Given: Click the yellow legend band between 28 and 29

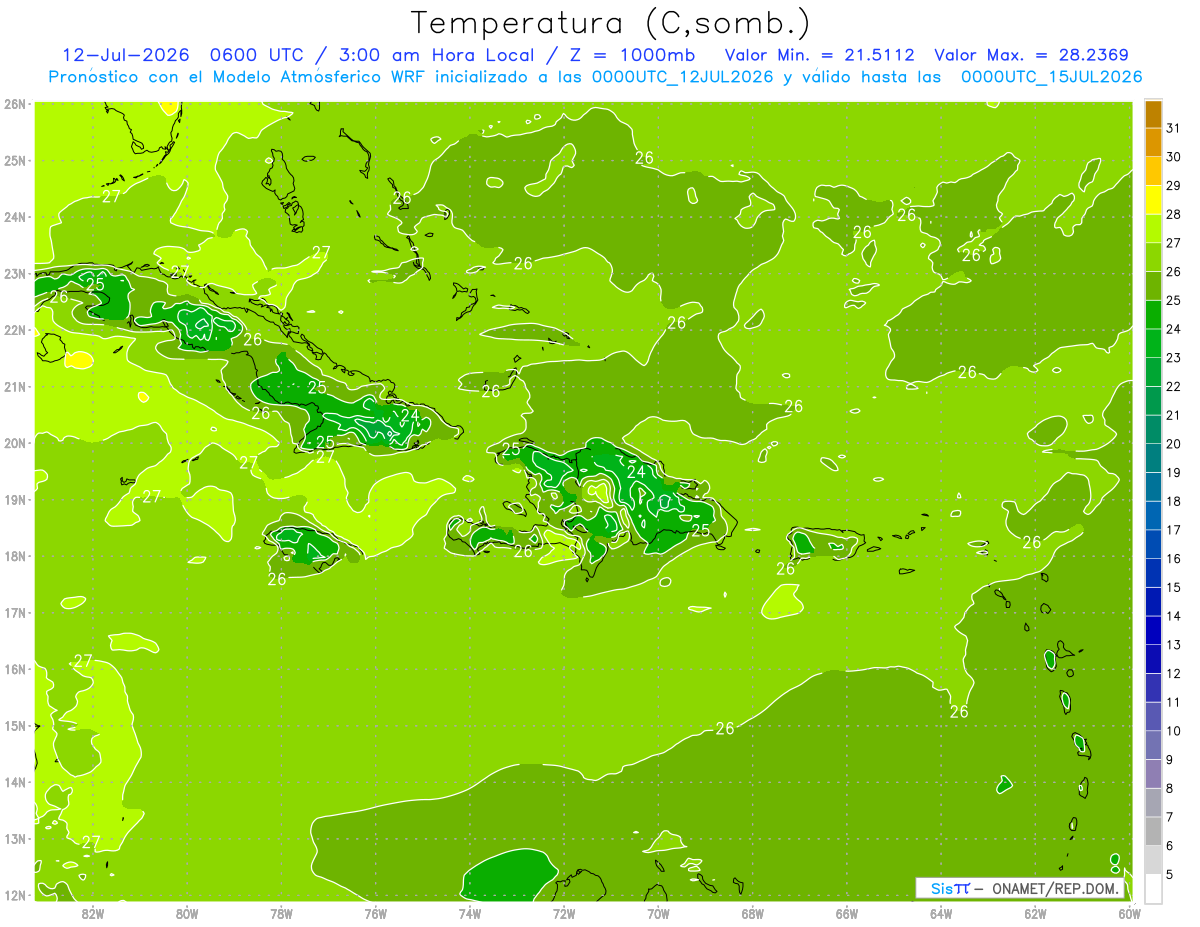Looking at the screenshot, I should [1153, 201].
